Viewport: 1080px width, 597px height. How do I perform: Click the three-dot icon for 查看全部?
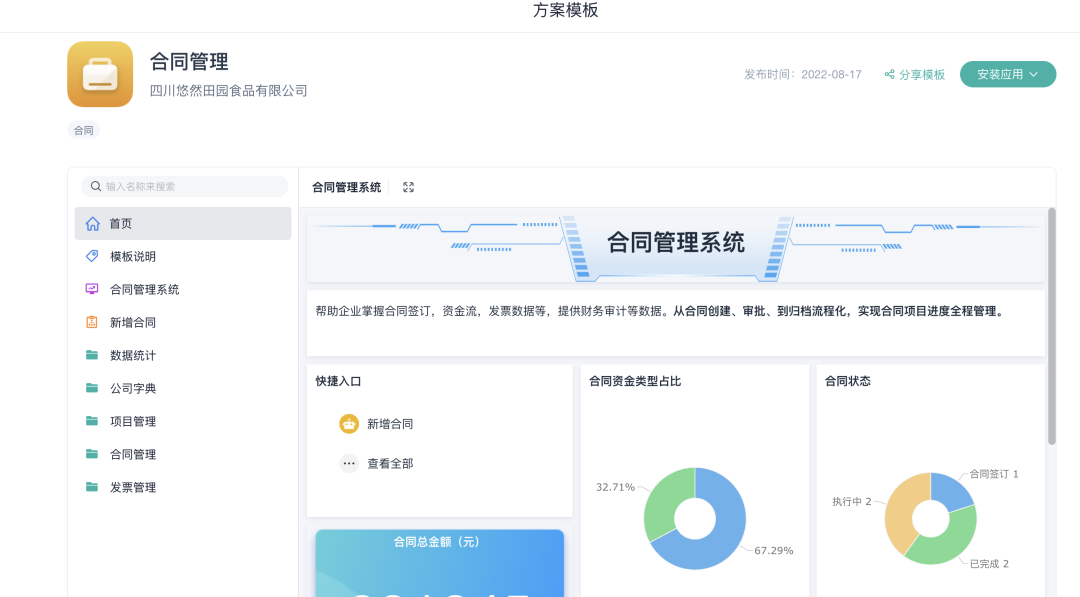(x=349, y=463)
